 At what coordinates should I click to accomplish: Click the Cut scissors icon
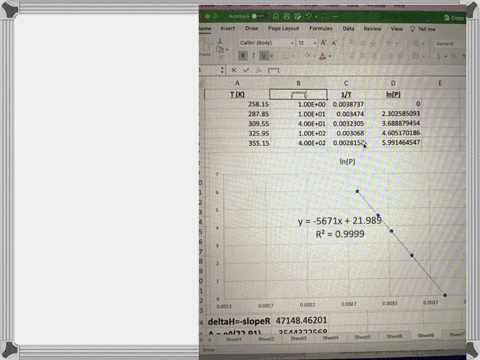[220, 41]
